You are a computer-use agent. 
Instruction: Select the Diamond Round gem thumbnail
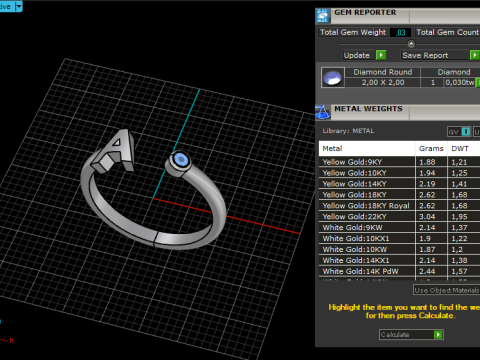click(x=332, y=77)
